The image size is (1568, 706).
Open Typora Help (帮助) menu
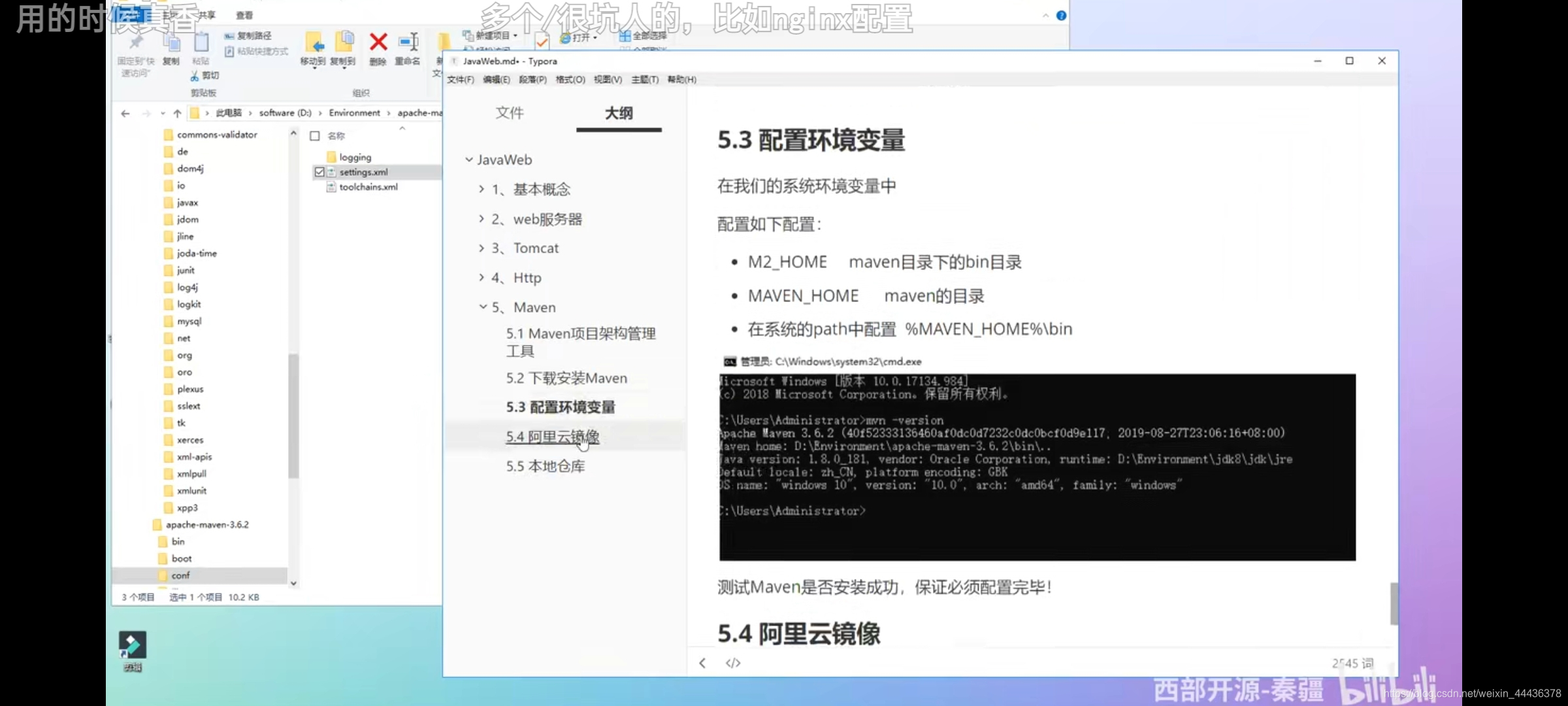[x=682, y=80]
